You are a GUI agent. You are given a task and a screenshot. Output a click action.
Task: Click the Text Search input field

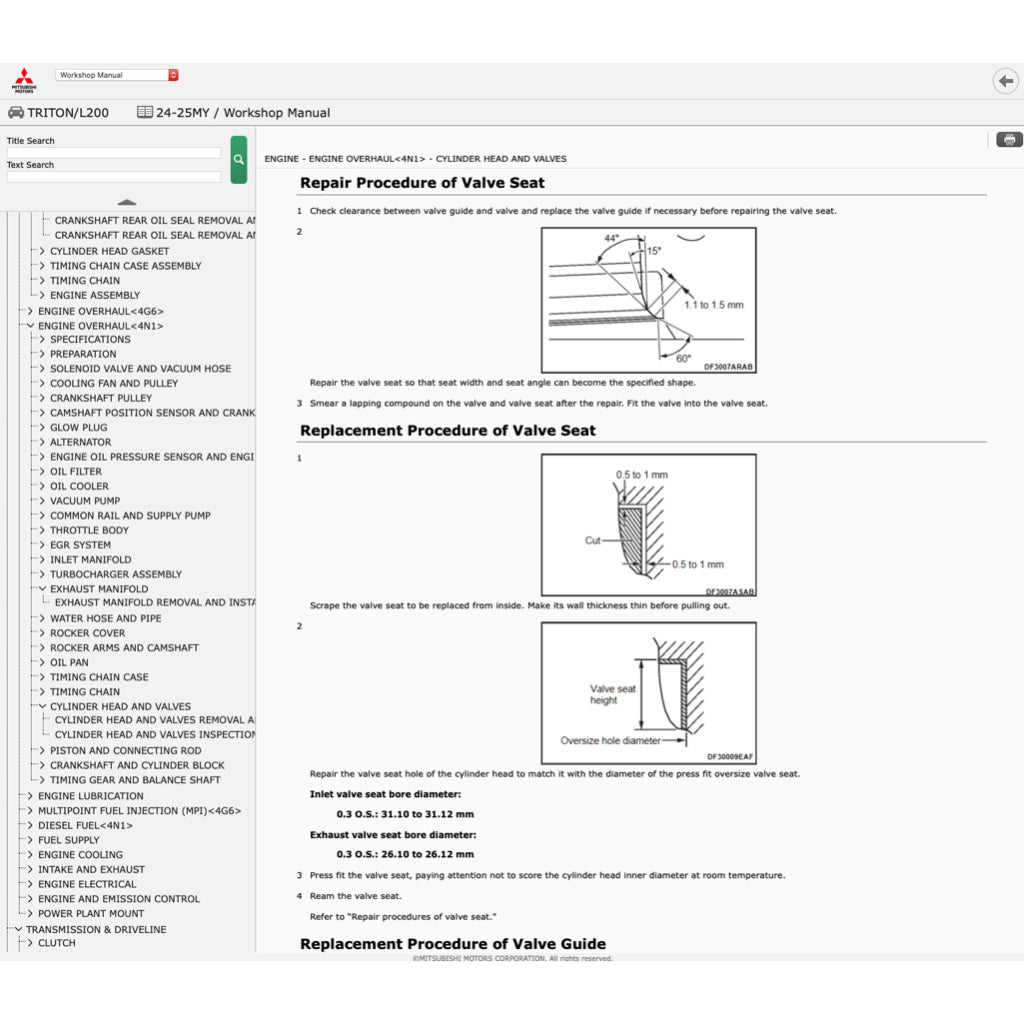tap(113, 177)
